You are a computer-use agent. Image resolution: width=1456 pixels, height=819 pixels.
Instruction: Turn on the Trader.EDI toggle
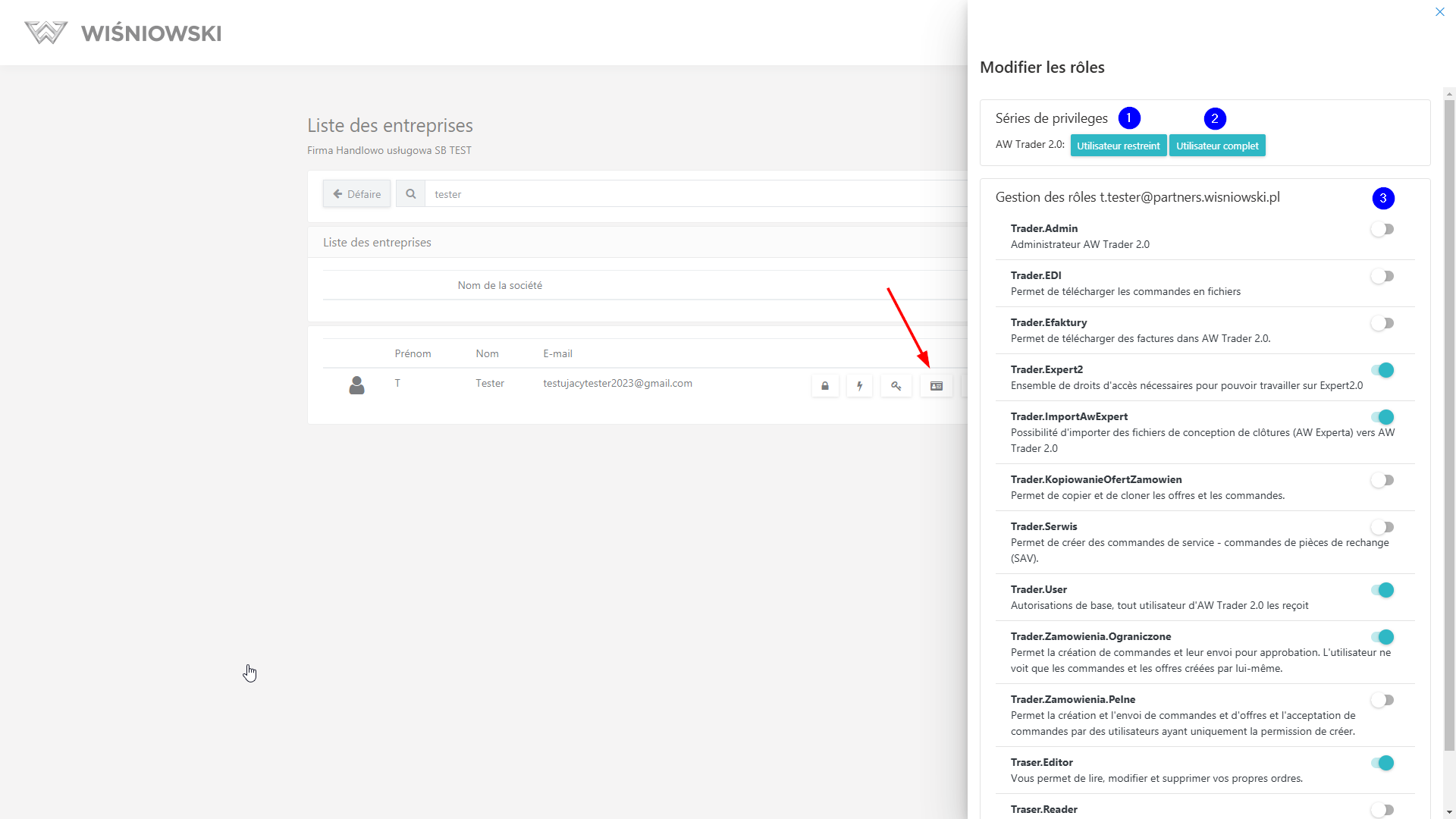[x=1382, y=276]
